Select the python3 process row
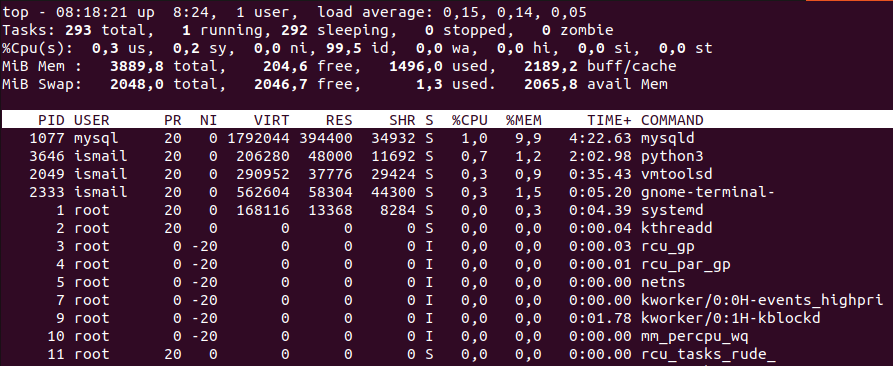The width and height of the screenshot is (893, 366). (446, 156)
